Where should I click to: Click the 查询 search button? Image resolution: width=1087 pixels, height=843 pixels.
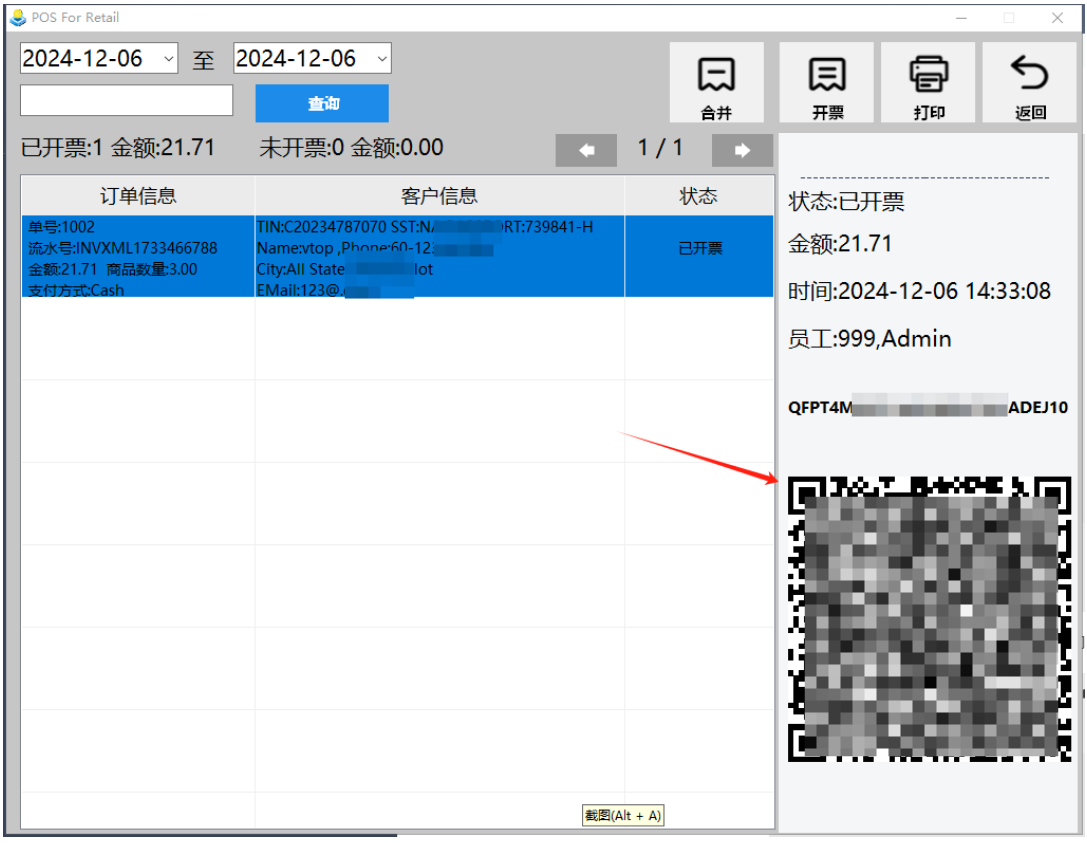(322, 103)
